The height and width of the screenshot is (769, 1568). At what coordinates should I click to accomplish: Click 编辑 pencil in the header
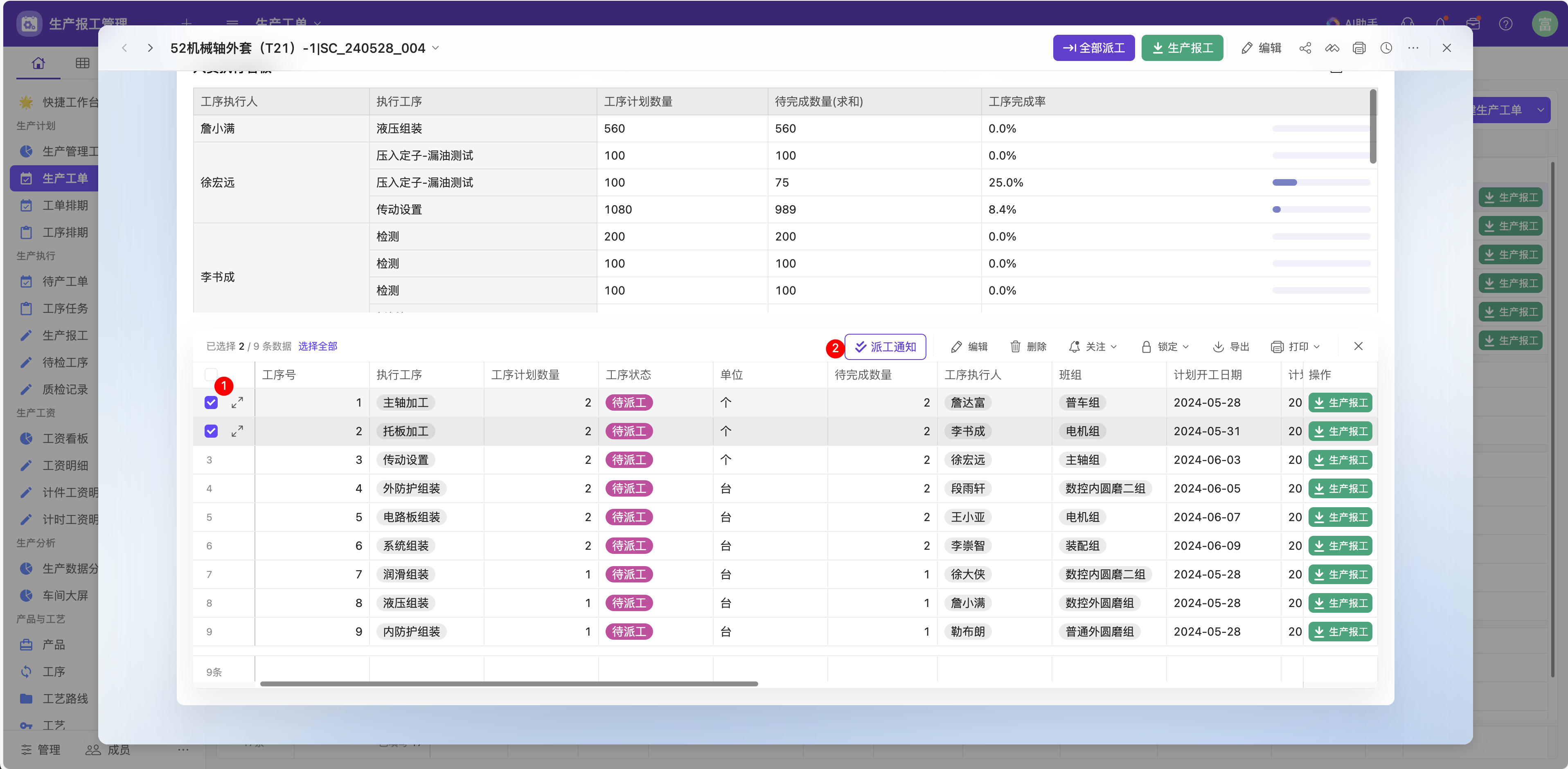click(1261, 48)
